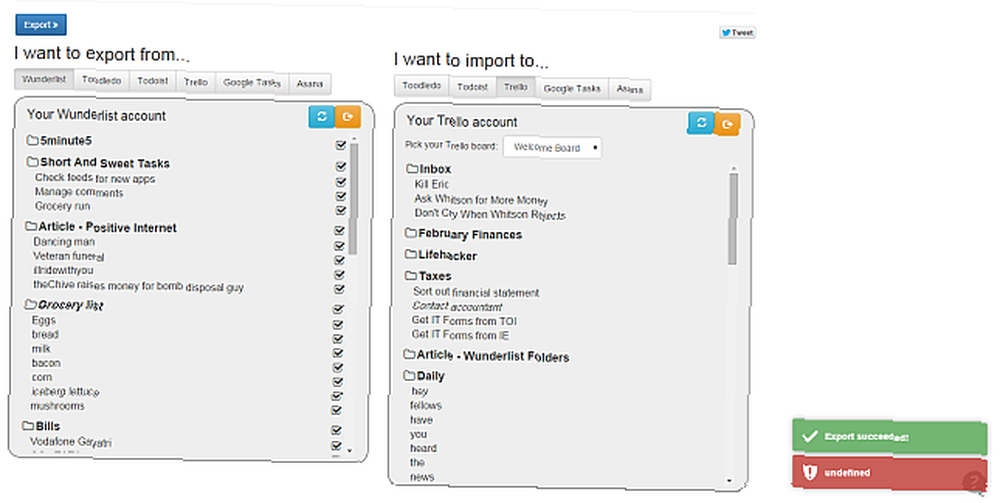Select the Google Tasks export tab
The width and height of the screenshot is (1000, 503).
point(252,83)
